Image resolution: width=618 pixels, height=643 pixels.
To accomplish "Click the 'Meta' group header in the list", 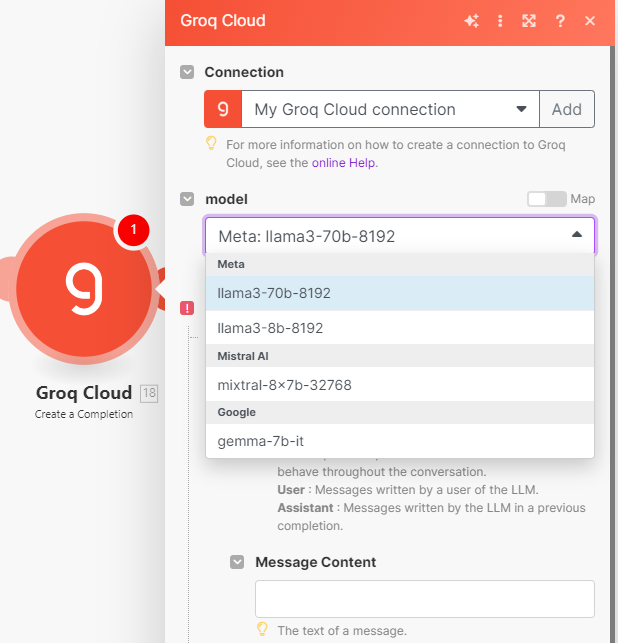I will point(400,264).
